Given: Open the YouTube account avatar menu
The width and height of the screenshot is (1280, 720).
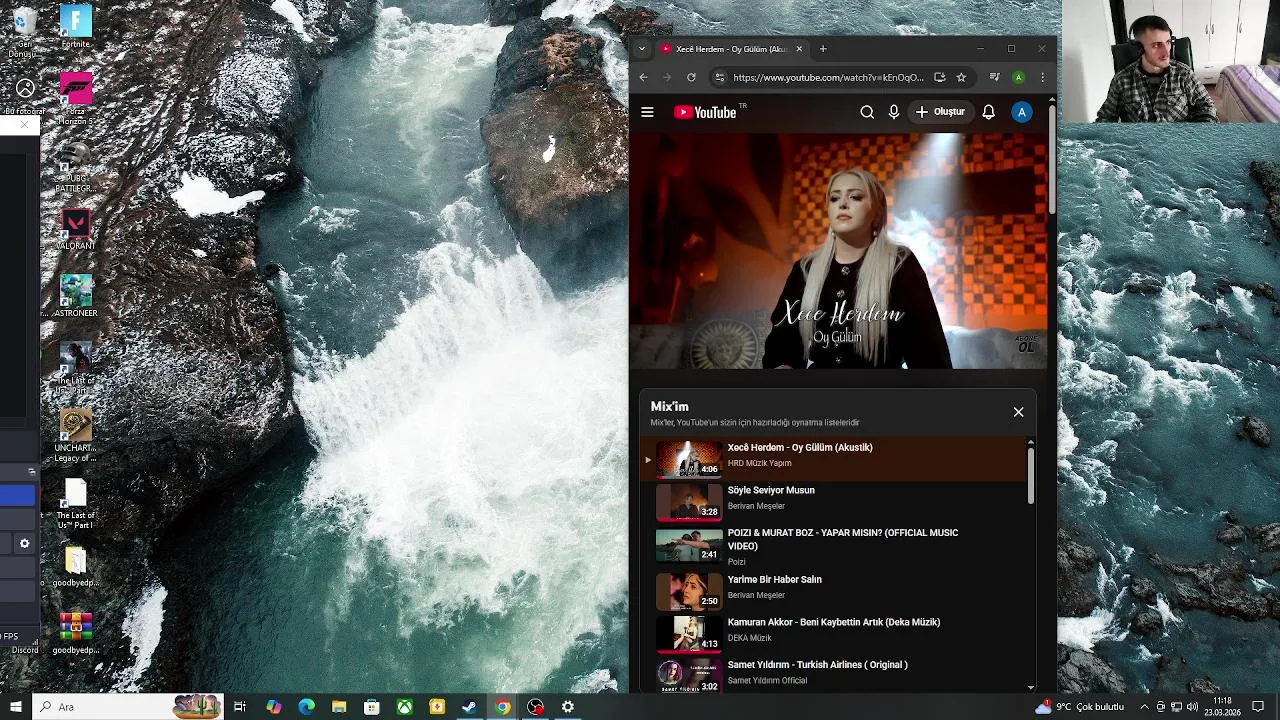Looking at the screenshot, I should coord(1021,112).
